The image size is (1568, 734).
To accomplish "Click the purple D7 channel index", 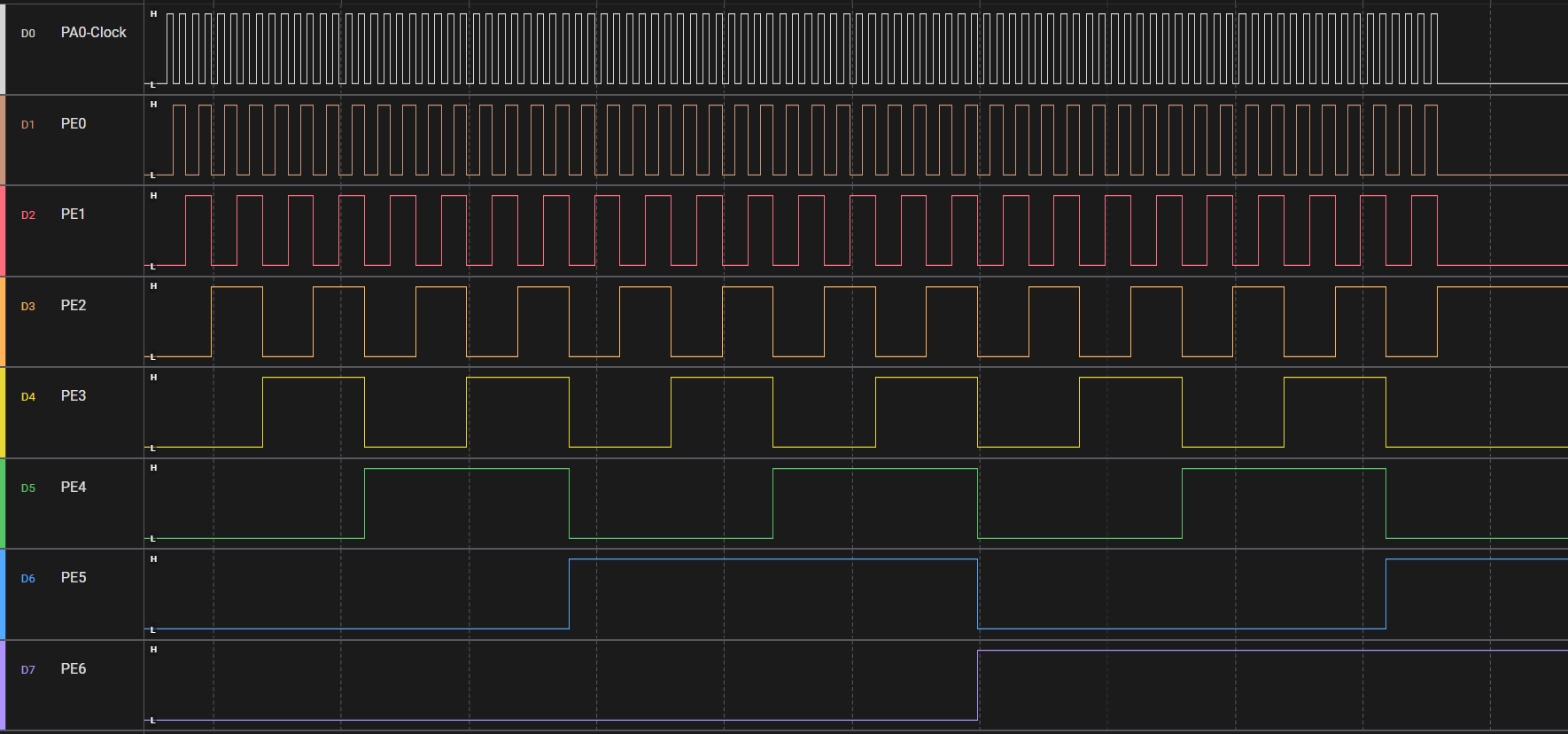I will pyautogui.click(x=28, y=670).
